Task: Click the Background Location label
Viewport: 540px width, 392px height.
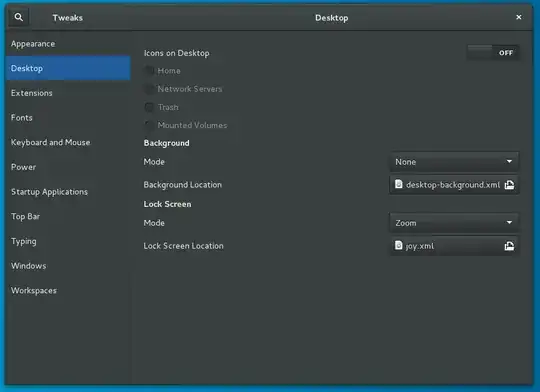Action: tap(183, 185)
